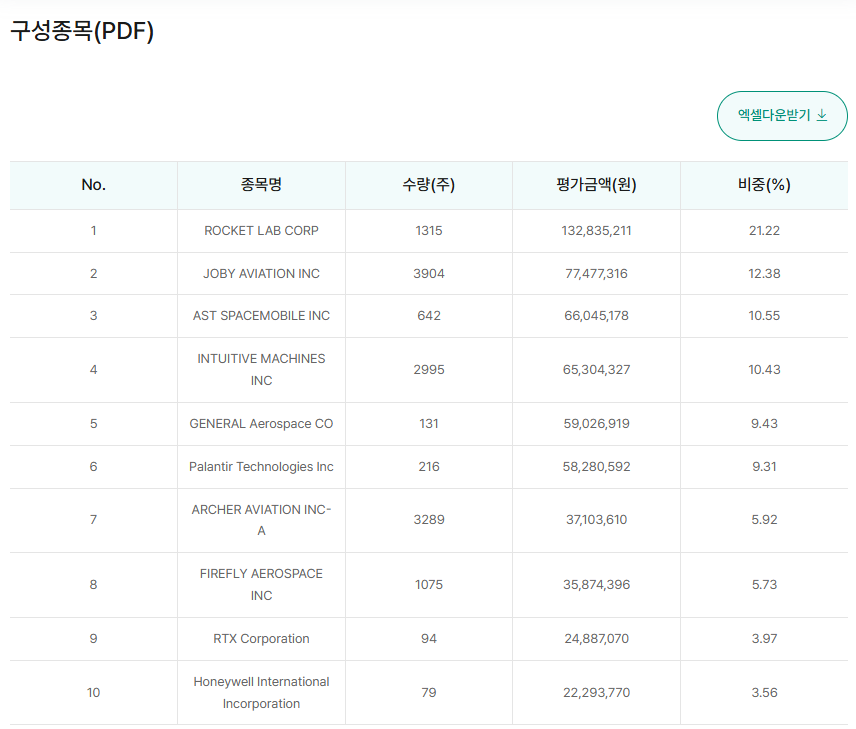Click quantity 3289 for Archer Aviation
This screenshot has width=856, height=729.
pos(429,520)
